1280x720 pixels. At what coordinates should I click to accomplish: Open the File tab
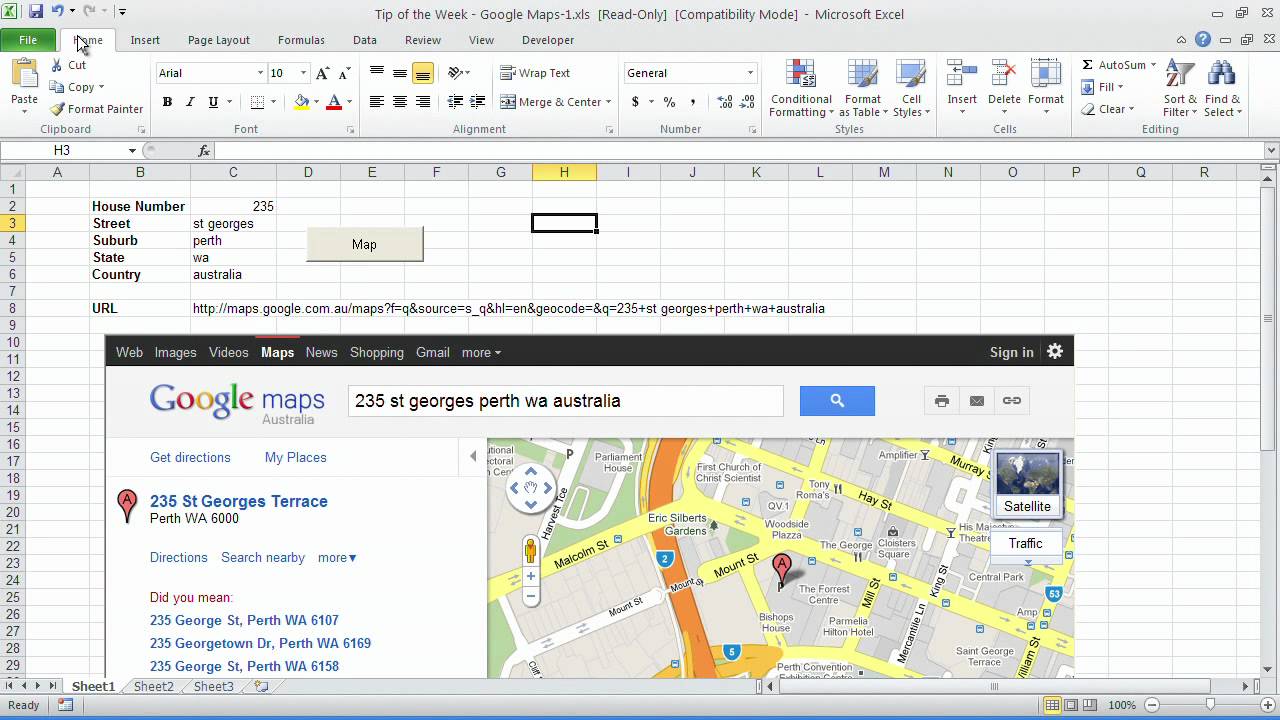pos(28,40)
